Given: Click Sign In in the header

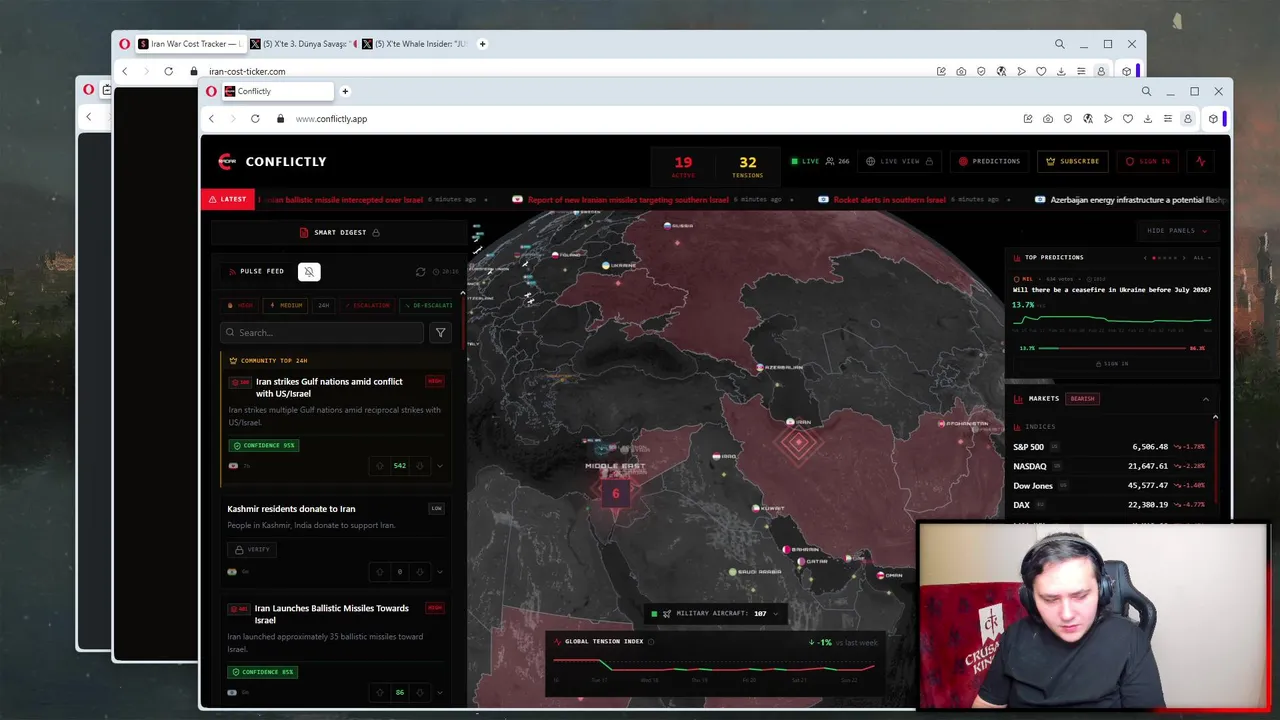Looking at the screenshot, I should point(1147,161).
